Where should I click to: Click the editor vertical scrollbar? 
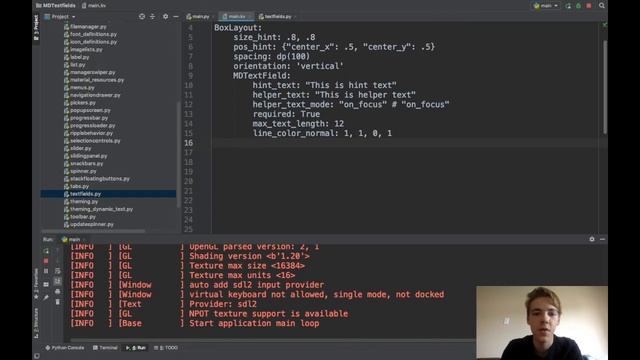pos(605,87)
